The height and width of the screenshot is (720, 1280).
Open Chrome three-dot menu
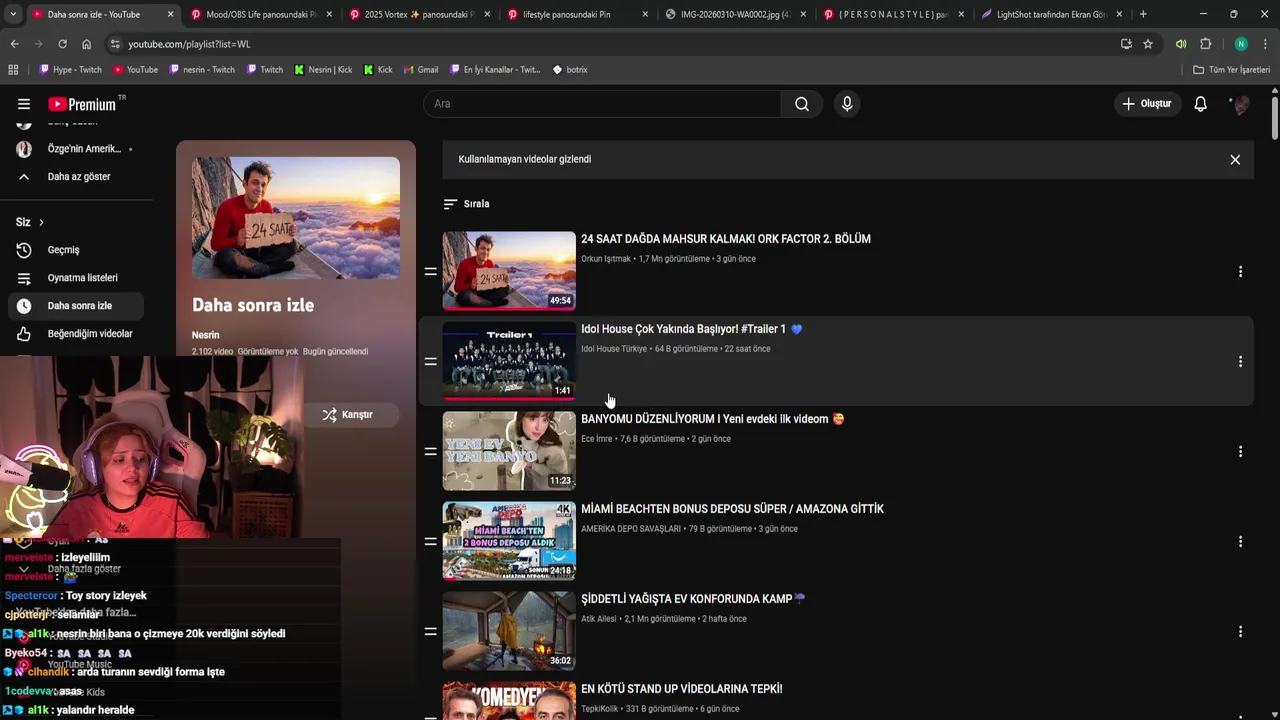point(1265,44)
